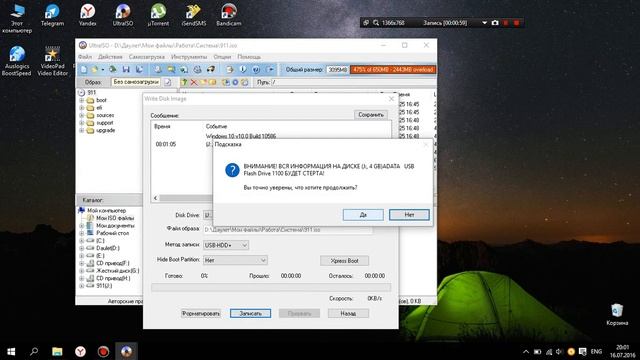Click the Save floppy-disk toolbar icon
640x360 pixels.
click(x=126, y=70)
